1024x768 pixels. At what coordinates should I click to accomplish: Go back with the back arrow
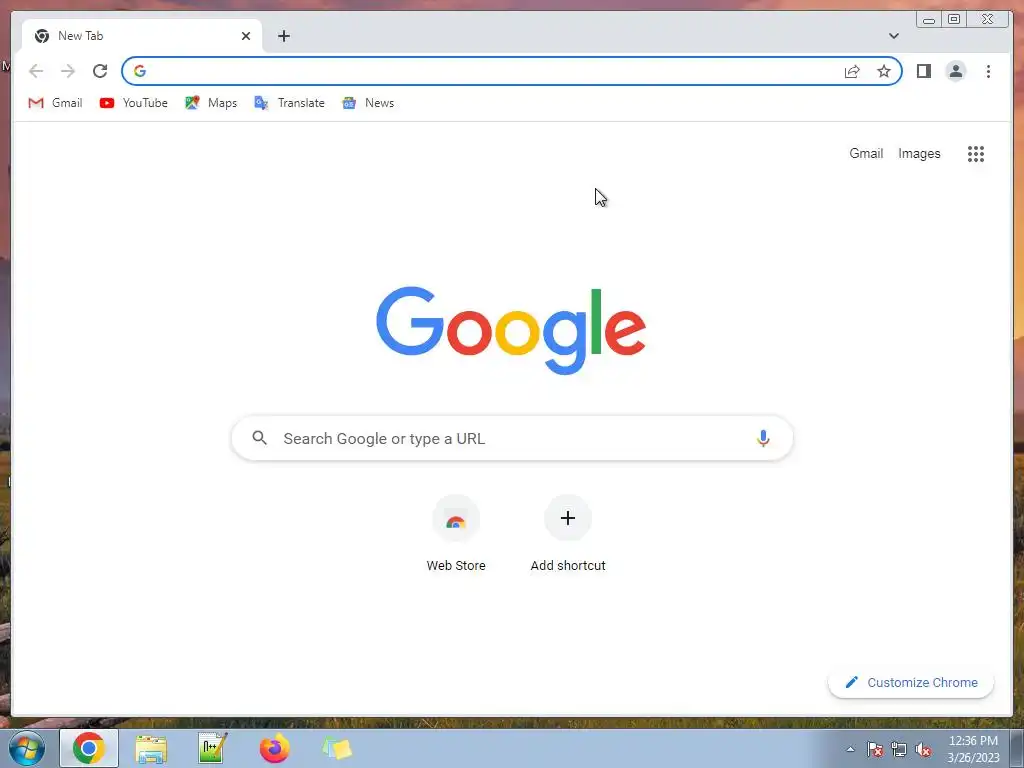36,71
